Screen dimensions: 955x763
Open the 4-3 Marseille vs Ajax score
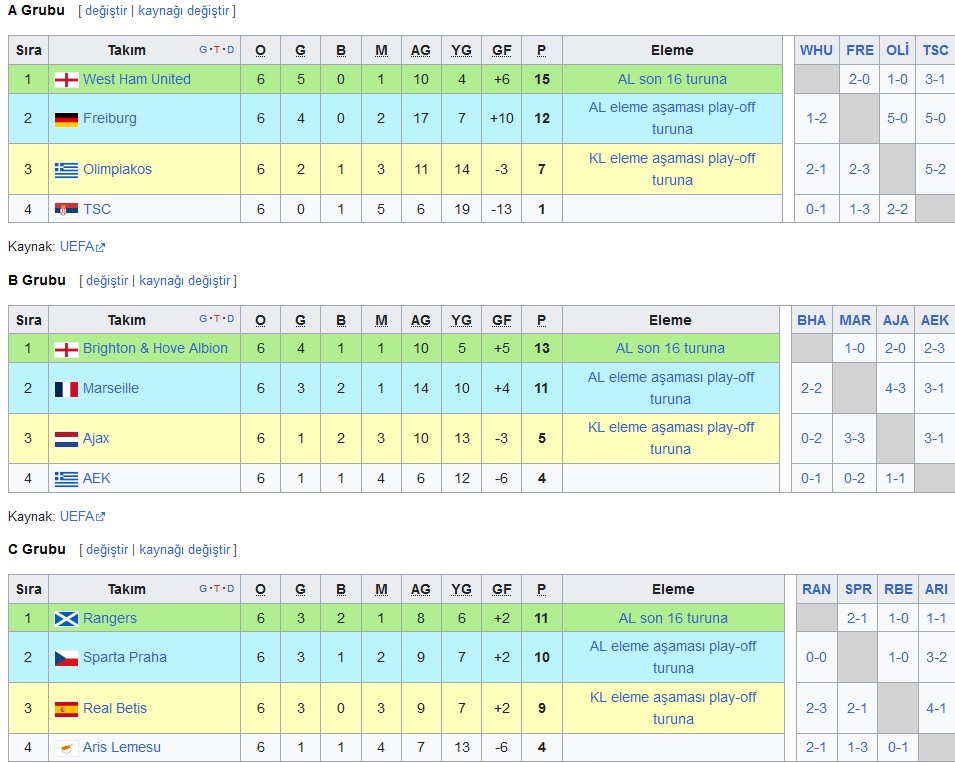[x=895, y=388]
